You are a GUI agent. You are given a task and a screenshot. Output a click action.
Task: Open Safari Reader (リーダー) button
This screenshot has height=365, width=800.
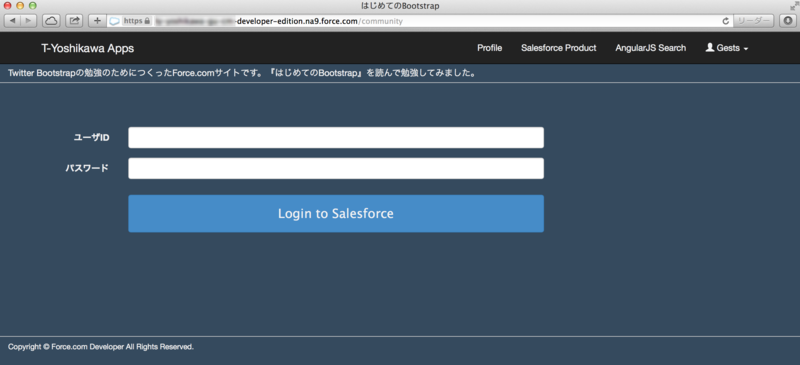tap(754, 21)
